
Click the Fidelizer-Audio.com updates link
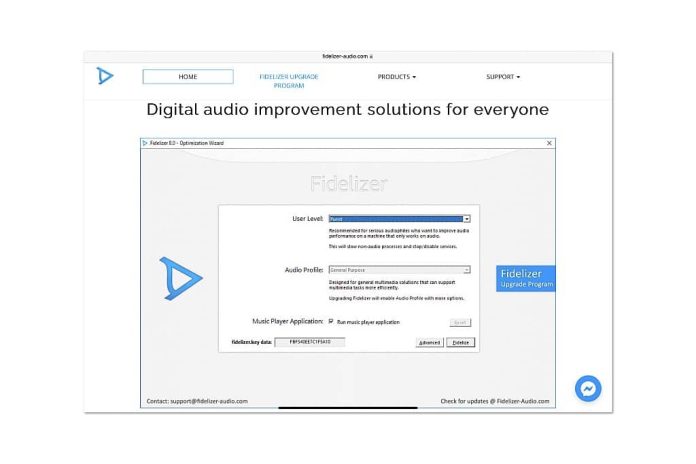(x=523, y=401)
